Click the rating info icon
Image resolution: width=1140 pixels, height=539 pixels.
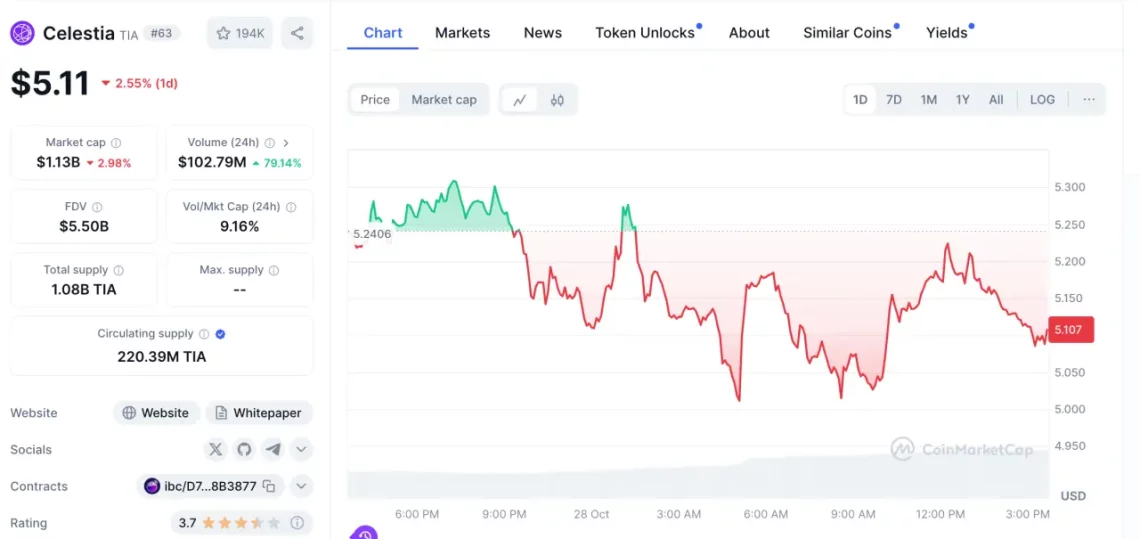(297, 523)
